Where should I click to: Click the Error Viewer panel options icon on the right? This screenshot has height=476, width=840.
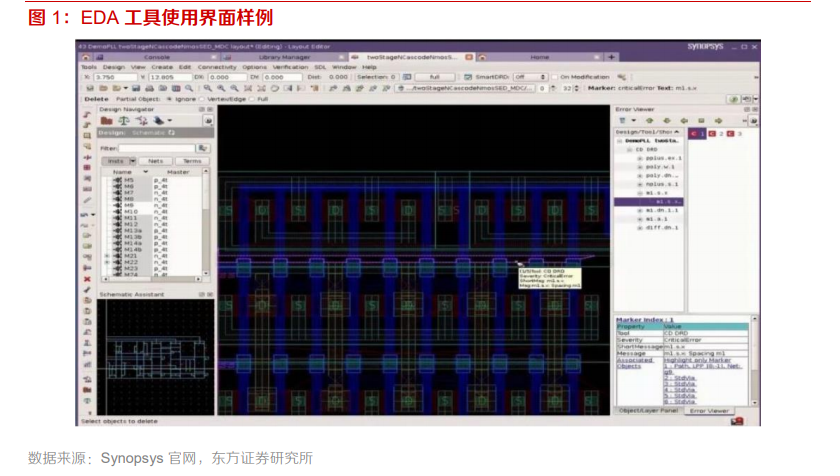(x=753, y=121)
